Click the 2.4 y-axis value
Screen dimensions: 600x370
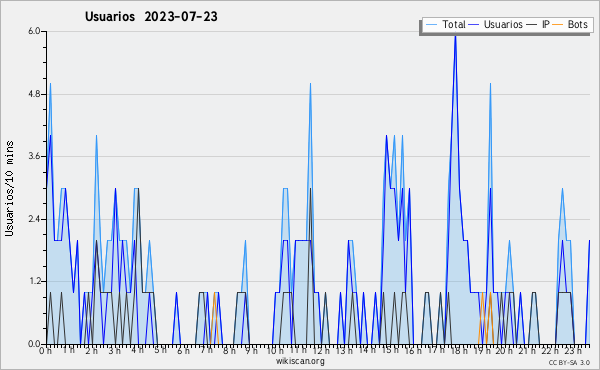pos(34,219)
